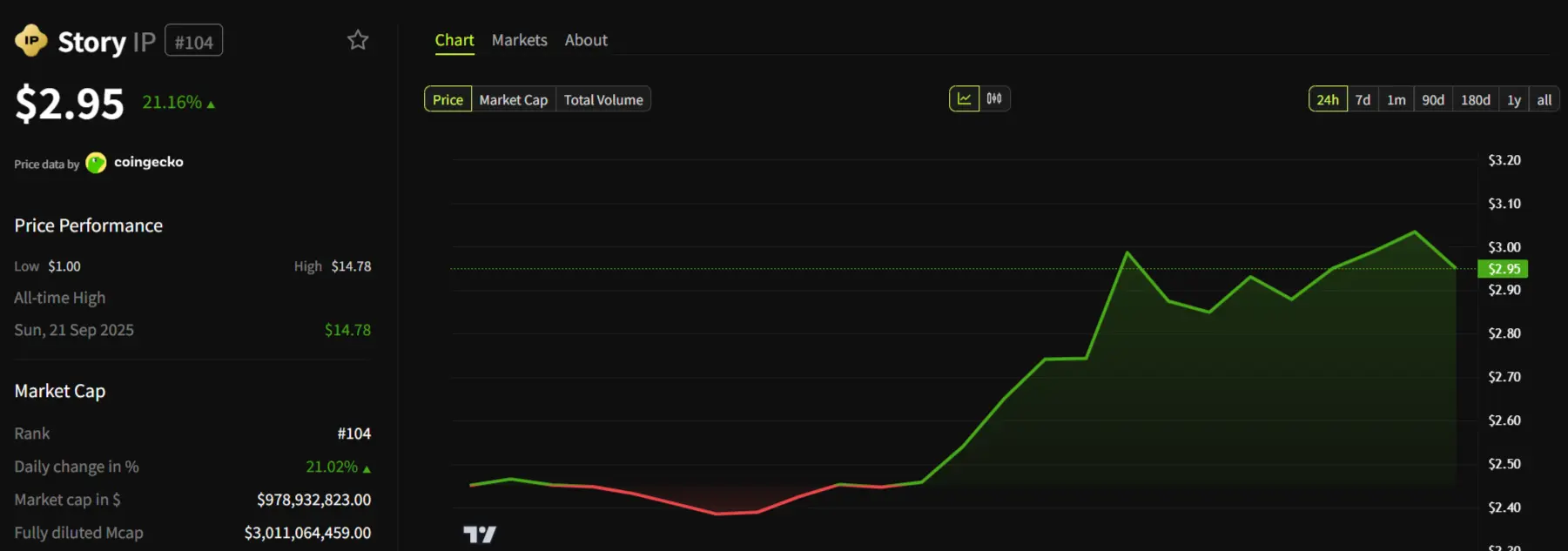
Task: Click the $2.40 axis label
Action: tap(1504, 507)
